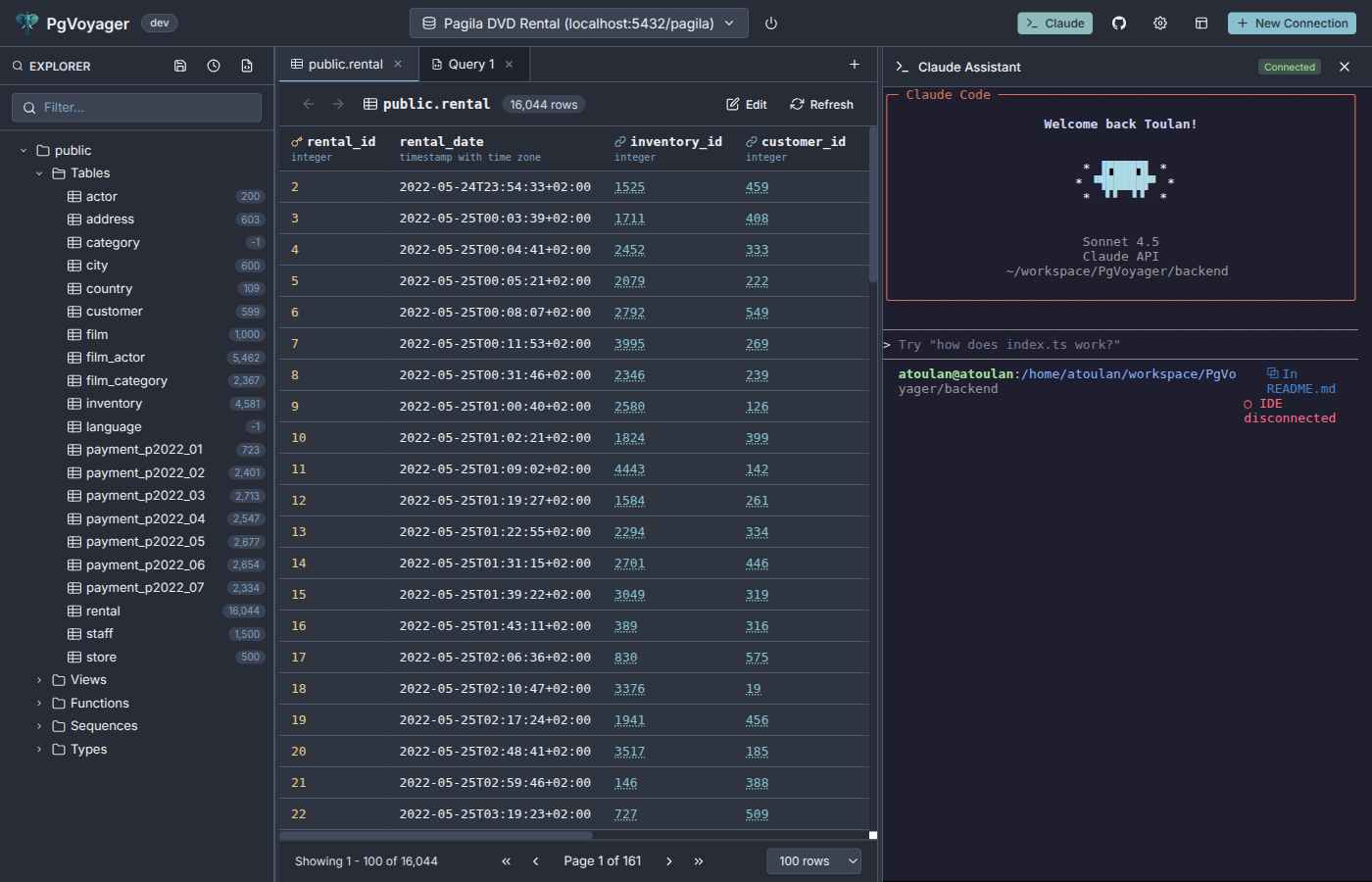Click the 16,044 rows badge

point(544,105)
